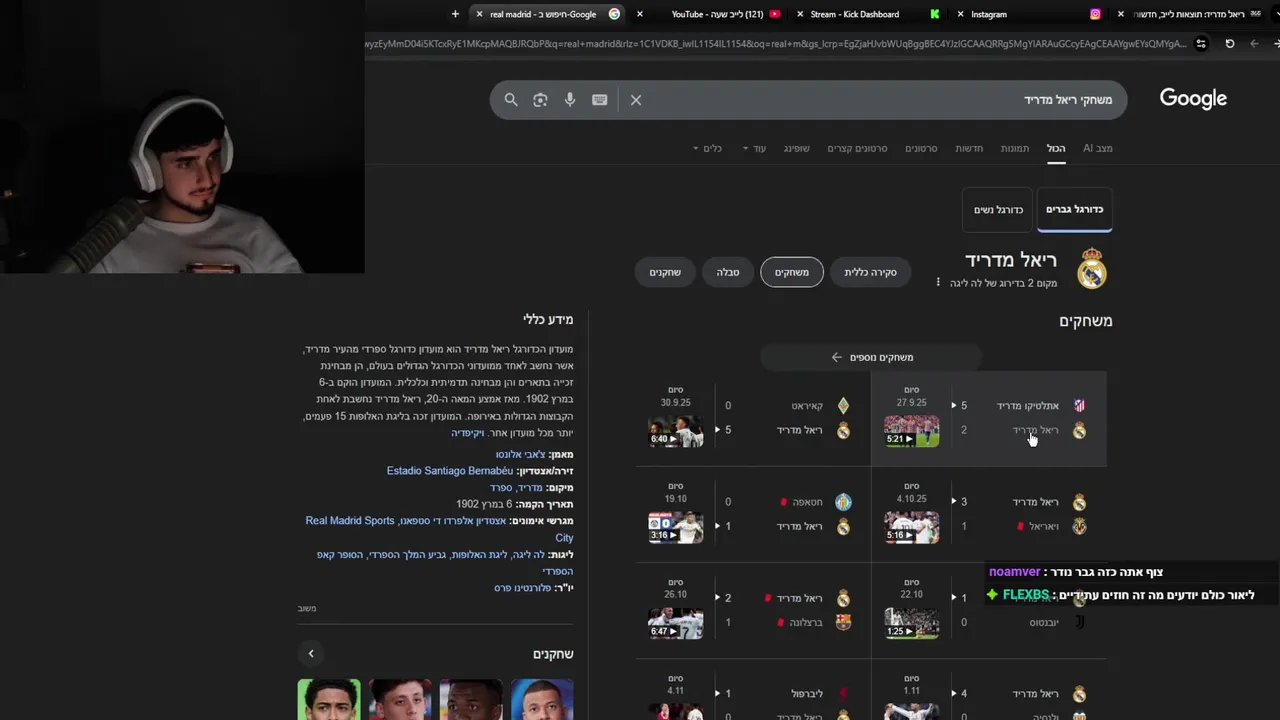Click the magnifier search icon
Image resolution: width=1280 pixels, height=720 pixels.
[511, 100]
